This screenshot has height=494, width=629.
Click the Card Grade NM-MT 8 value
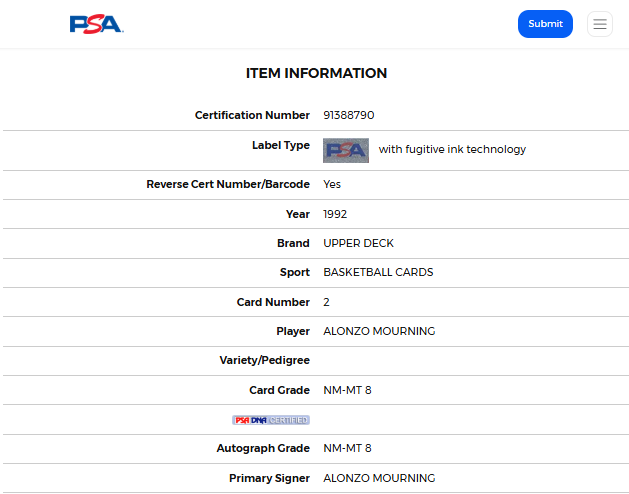[x=347, y=390]
